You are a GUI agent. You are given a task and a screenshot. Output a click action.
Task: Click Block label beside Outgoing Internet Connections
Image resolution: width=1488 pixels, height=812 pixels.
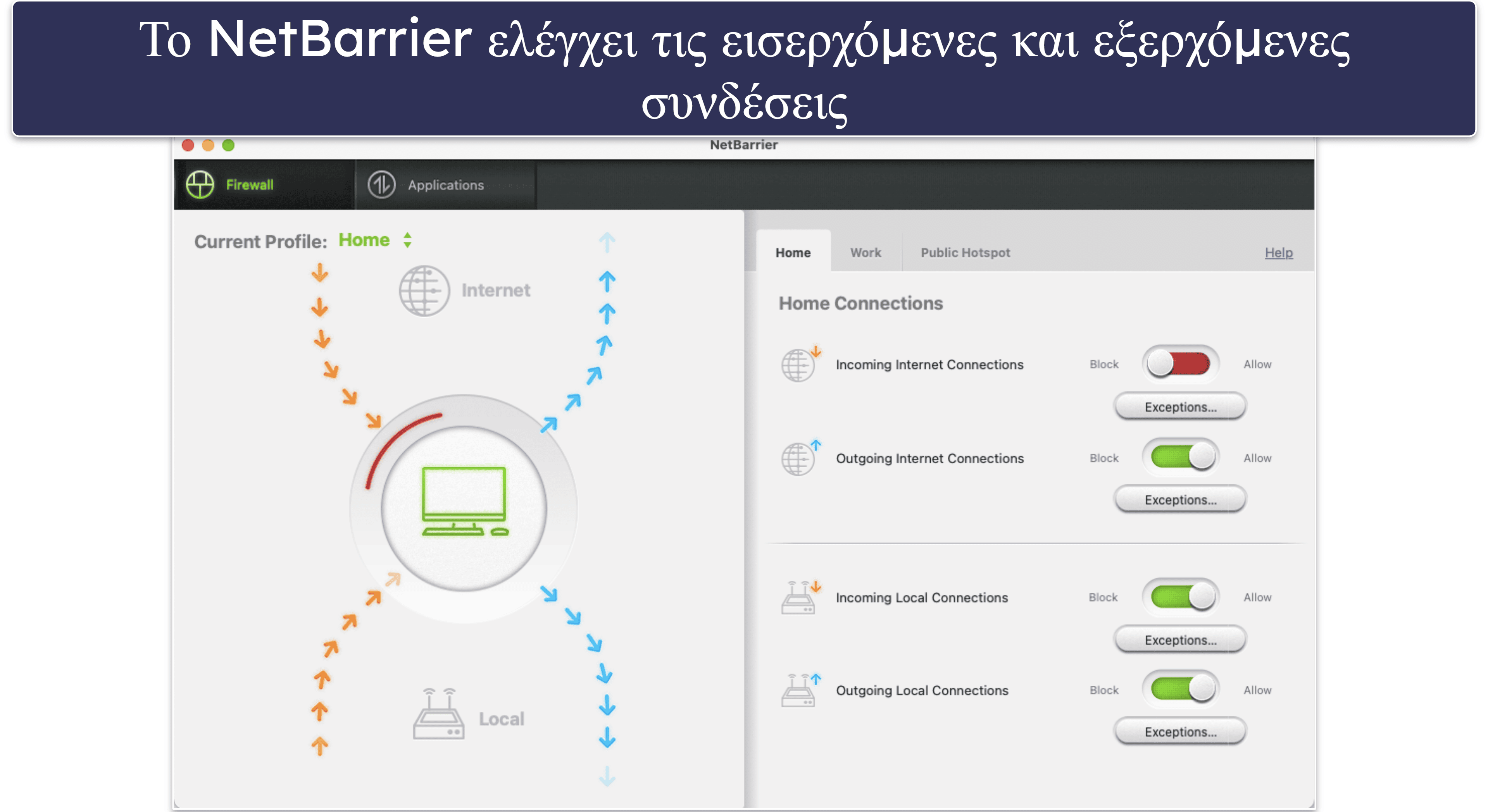pos(1104,458)
